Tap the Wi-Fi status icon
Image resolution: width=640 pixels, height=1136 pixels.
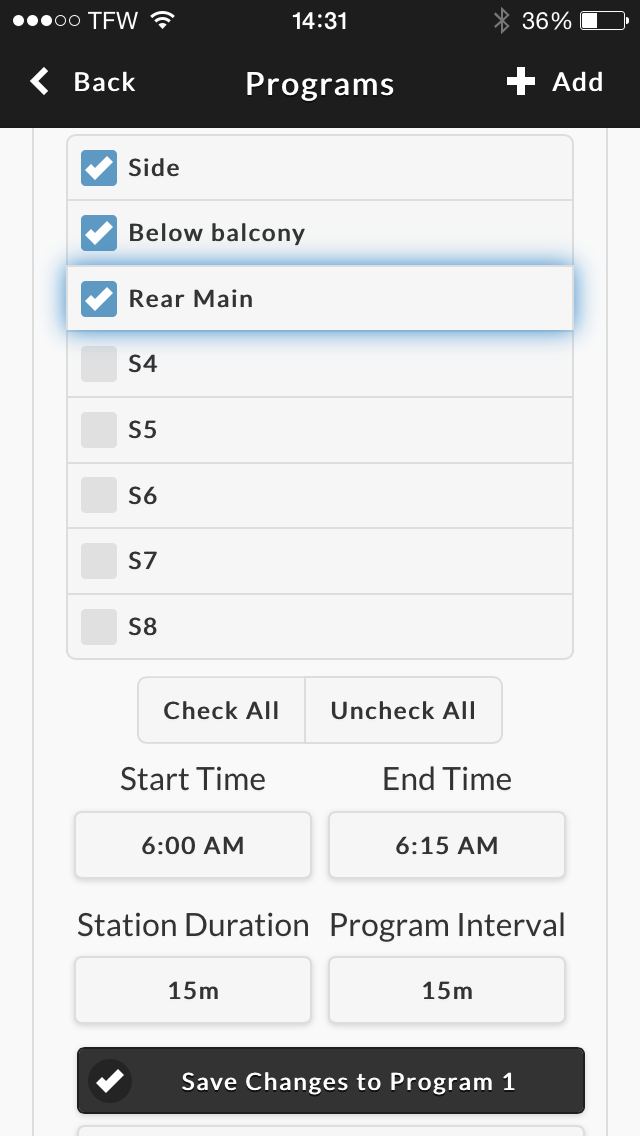(161, 21)
